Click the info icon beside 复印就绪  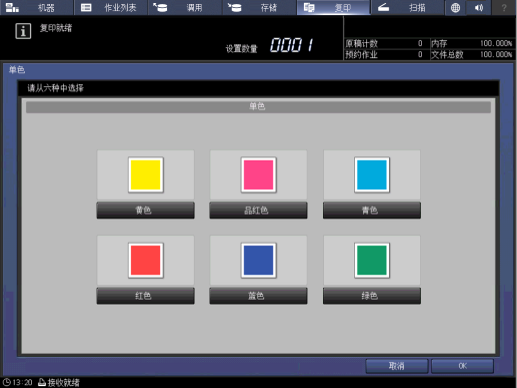[x=23, y=31]
